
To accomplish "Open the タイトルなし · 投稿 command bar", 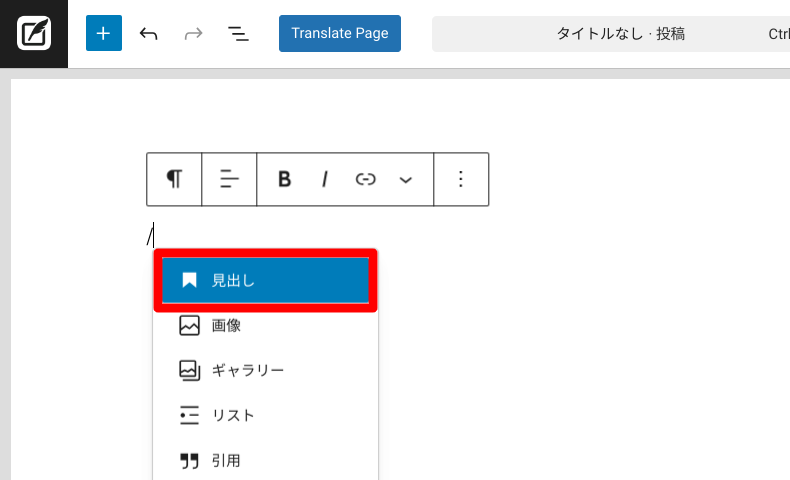I will 620,34.
